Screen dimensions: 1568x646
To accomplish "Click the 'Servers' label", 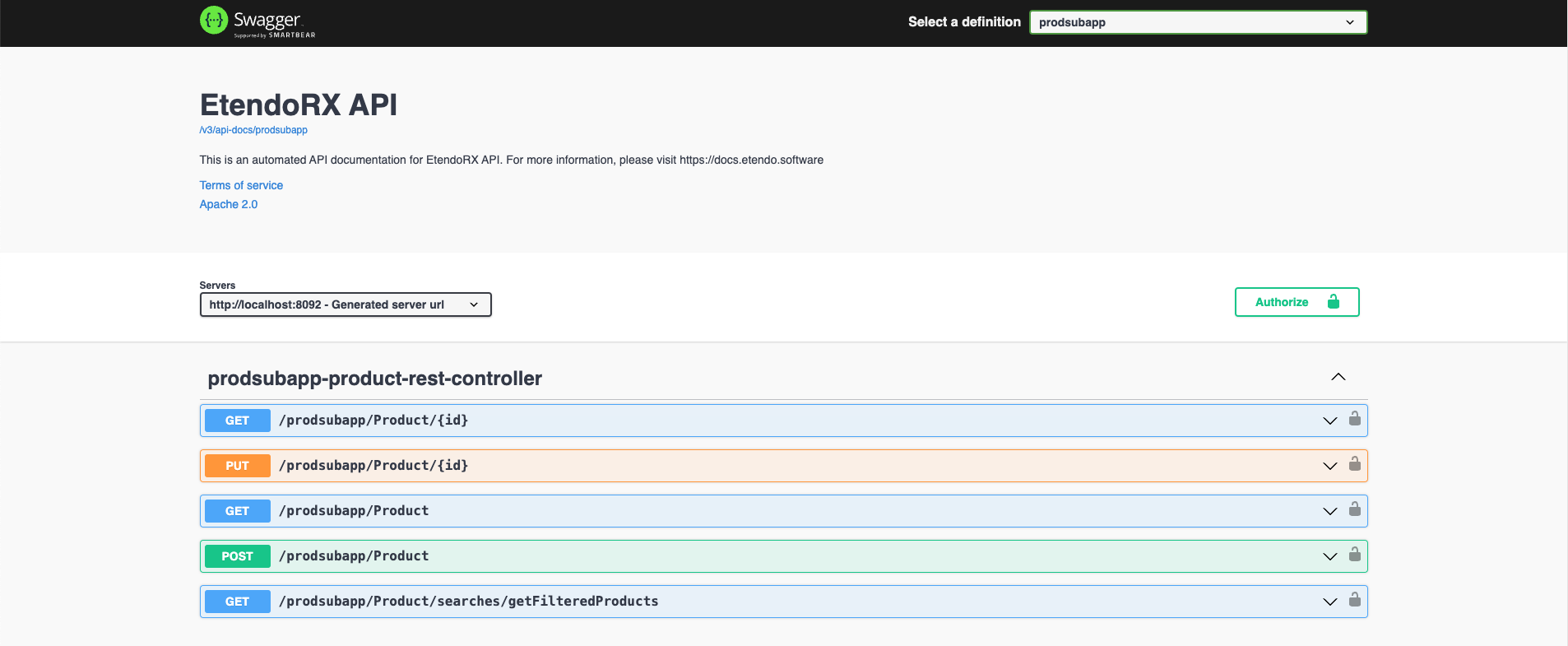I will click(217, 286).
